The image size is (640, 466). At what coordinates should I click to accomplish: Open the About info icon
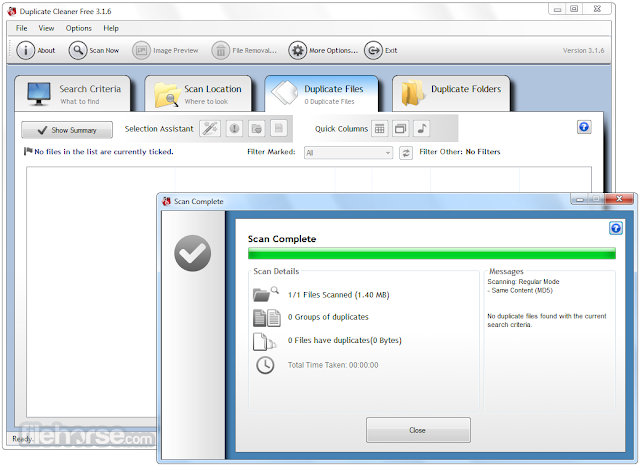[x=25, y=51]
